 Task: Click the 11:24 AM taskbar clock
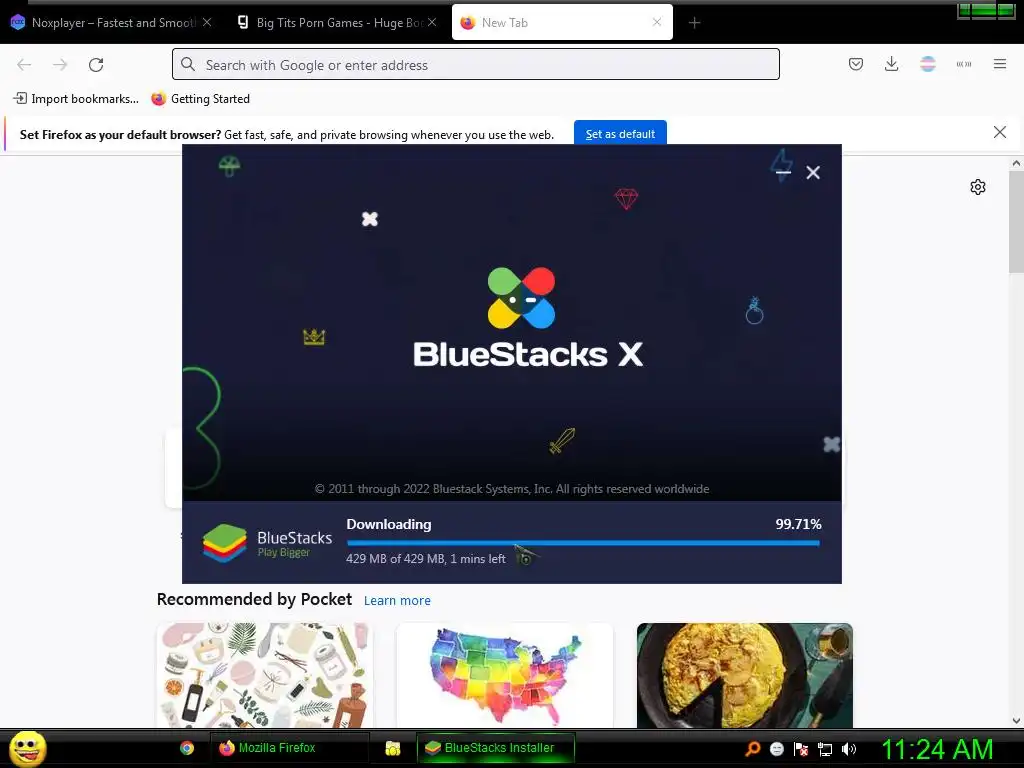937,749
